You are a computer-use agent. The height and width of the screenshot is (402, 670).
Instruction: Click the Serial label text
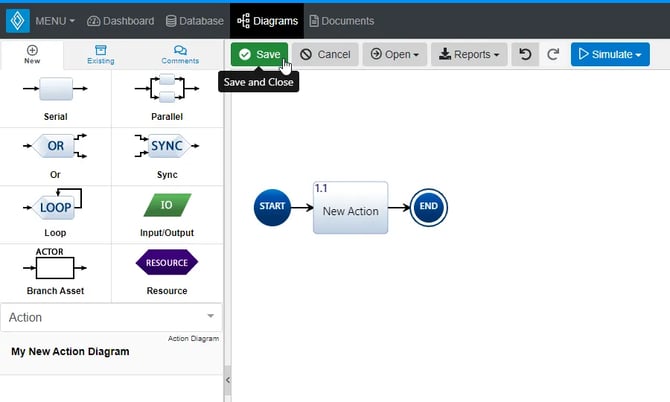point(56,117)
